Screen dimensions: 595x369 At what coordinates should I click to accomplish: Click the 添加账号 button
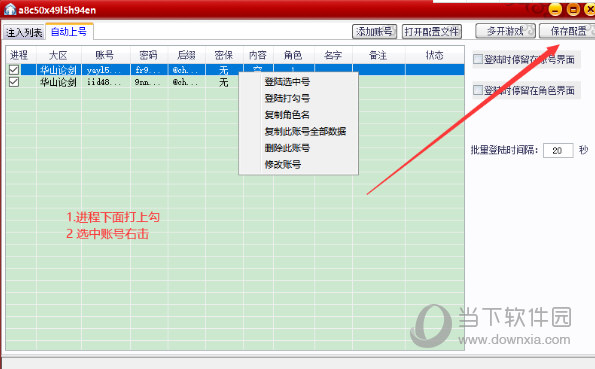[374, 32]
